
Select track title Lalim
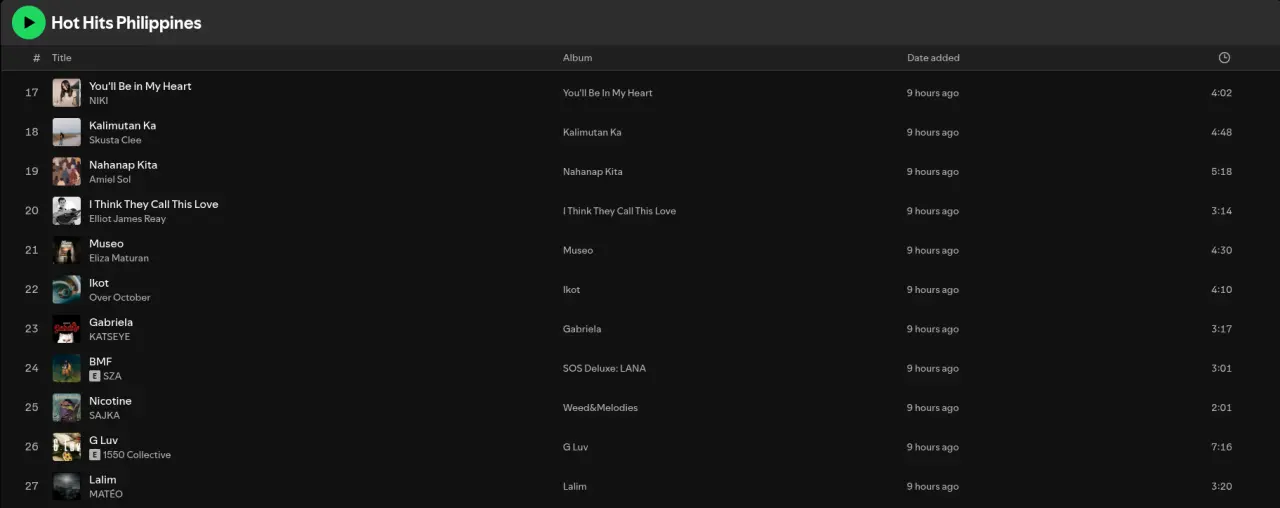102,479
